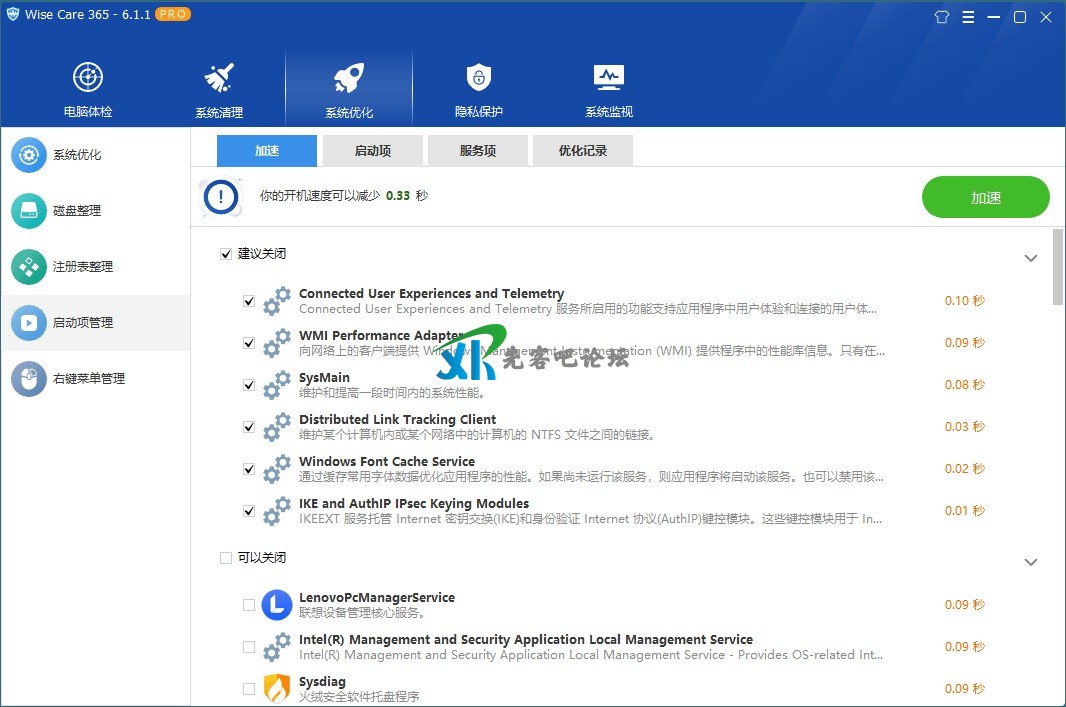
Task: Switch to the 启动项 tab
Action: tap(372, 151)
